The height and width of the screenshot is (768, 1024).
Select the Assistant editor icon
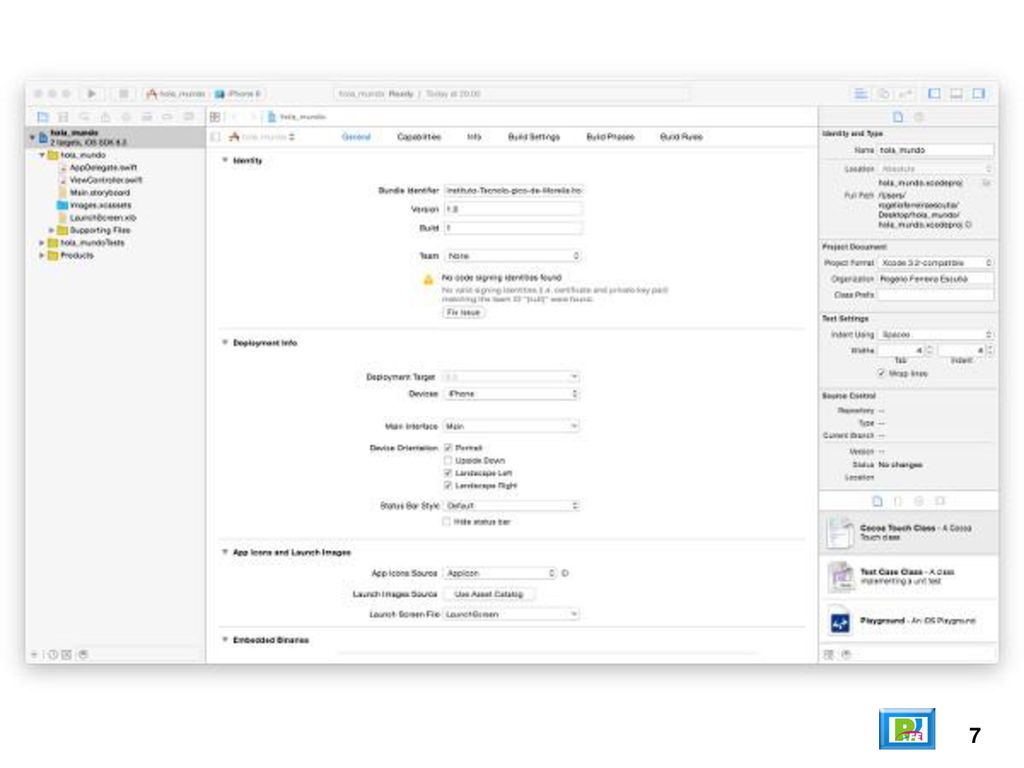coord(883,93)
